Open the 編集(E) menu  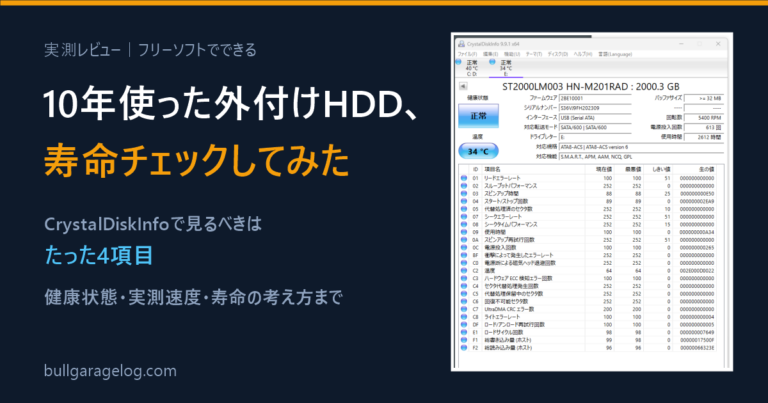coord(490,54)
